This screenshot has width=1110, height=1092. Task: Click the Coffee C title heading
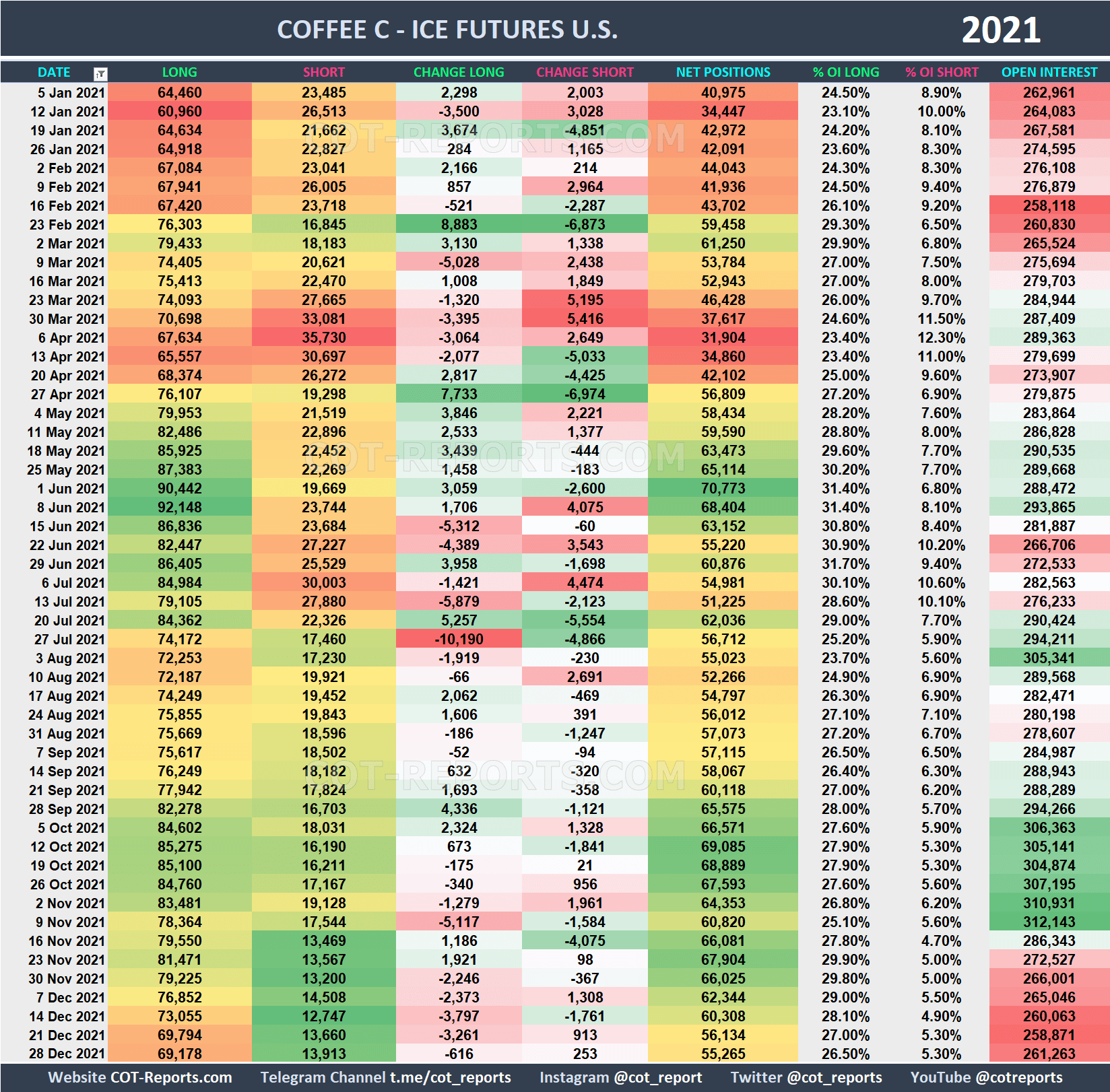[x=447, y=30]
